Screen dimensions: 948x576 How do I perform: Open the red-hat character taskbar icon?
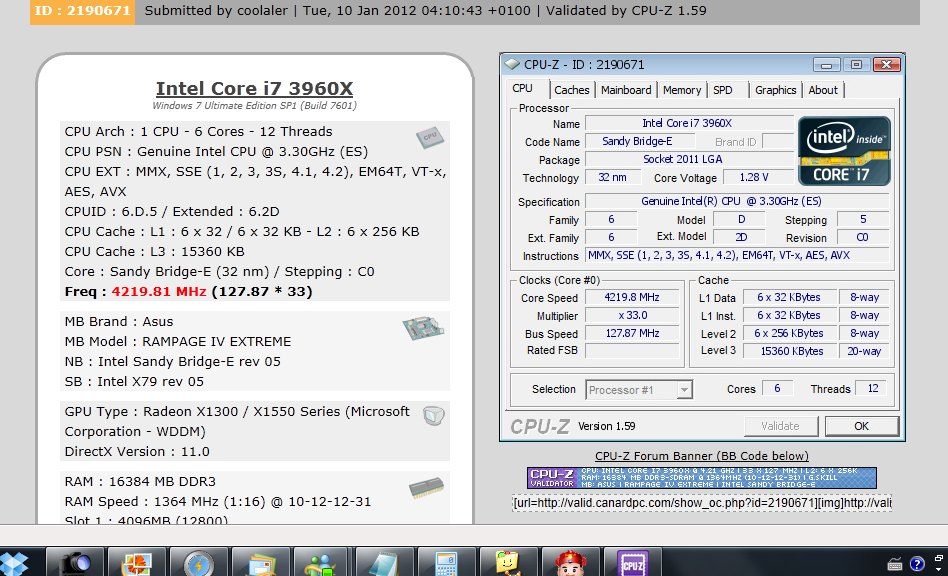pos(571,562)
